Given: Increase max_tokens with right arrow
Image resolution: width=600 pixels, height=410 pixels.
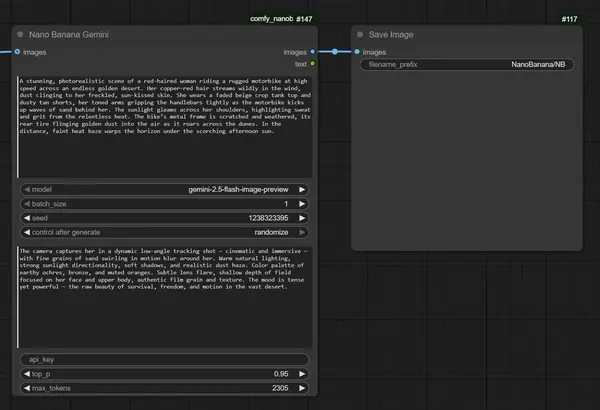Looking at the screenshot, I should pyautogui.click(x=302, y=388).
